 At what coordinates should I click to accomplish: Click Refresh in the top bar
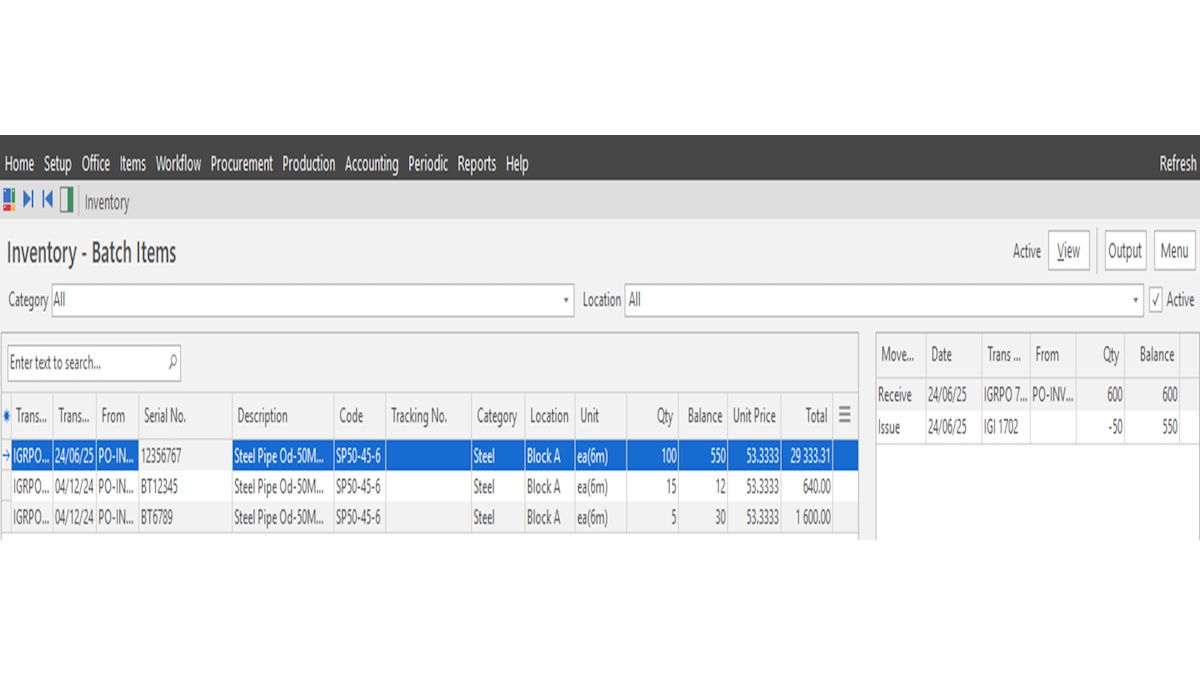[x=1177, y=164]
